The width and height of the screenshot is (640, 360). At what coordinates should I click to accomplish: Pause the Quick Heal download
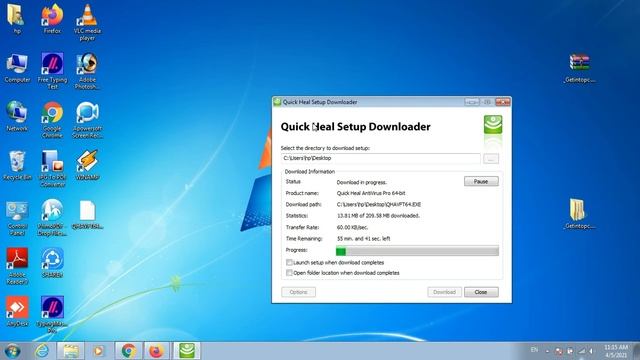point(481,181)
